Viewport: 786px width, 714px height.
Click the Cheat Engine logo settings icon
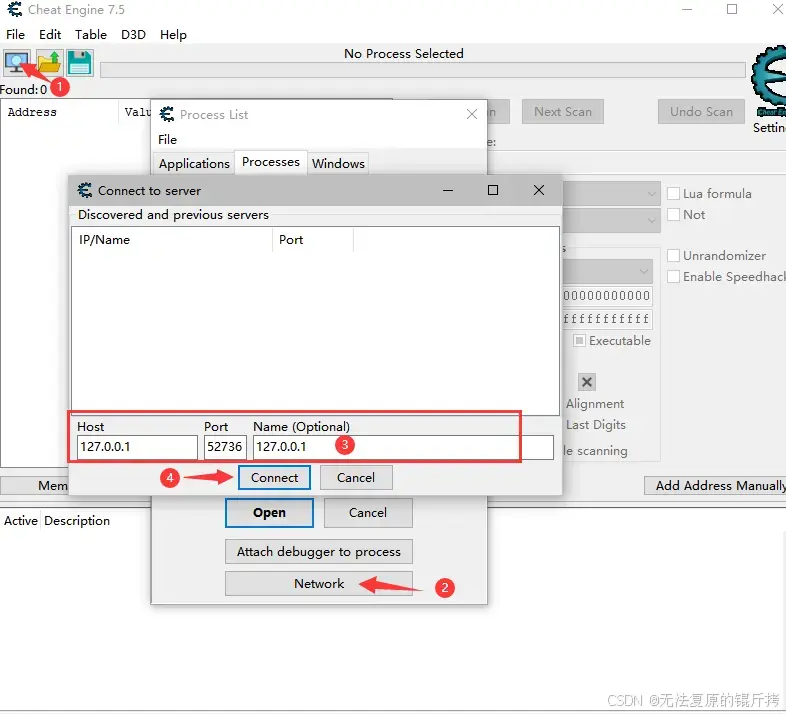click(x=769, y=83)
